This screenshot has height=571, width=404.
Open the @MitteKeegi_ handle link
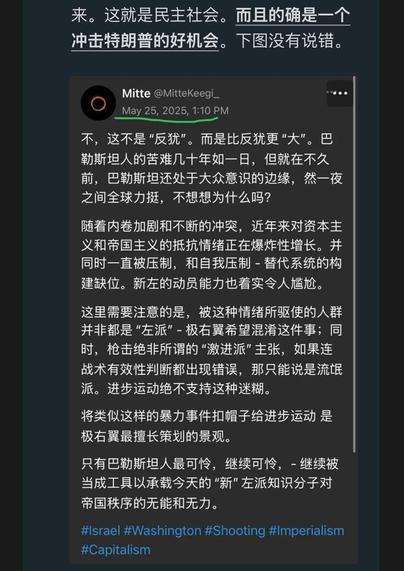click(186, 94)
